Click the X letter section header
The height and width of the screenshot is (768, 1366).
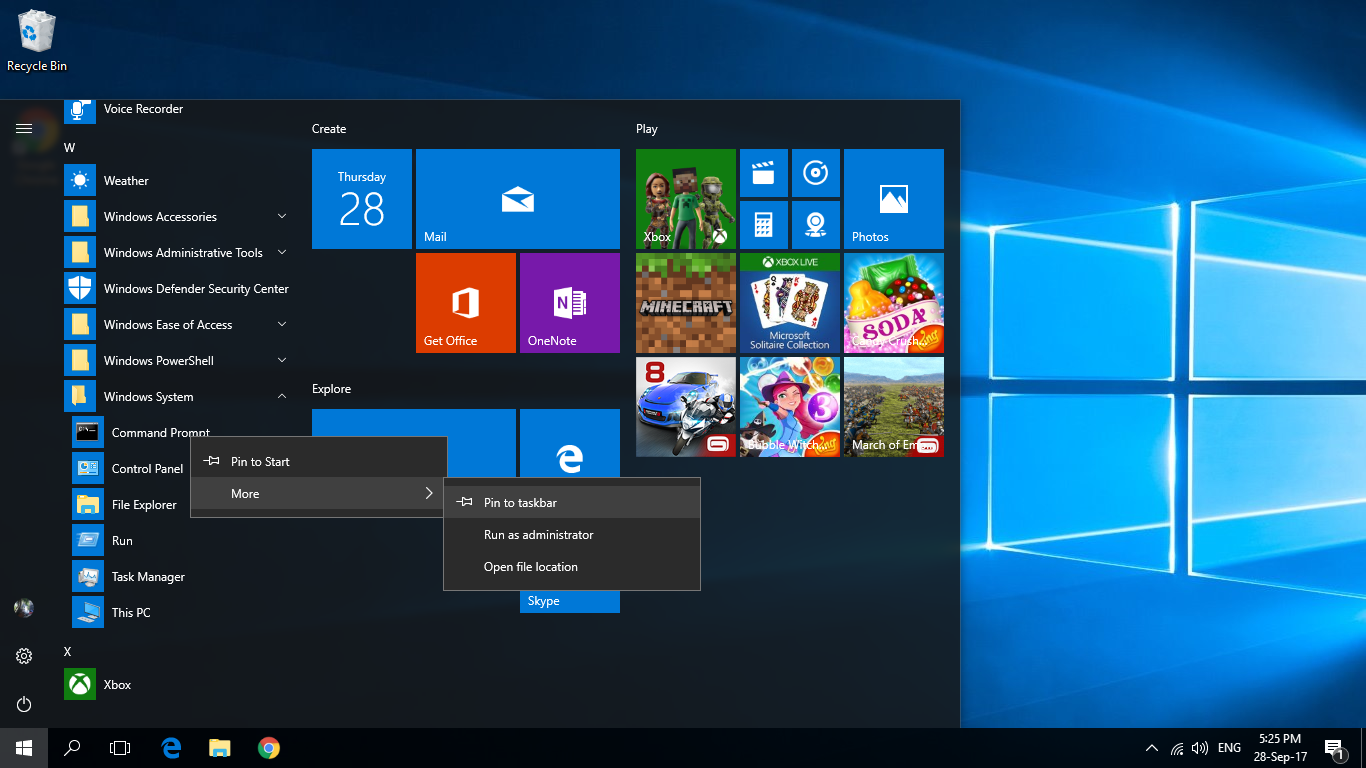[x=68, y=652]
